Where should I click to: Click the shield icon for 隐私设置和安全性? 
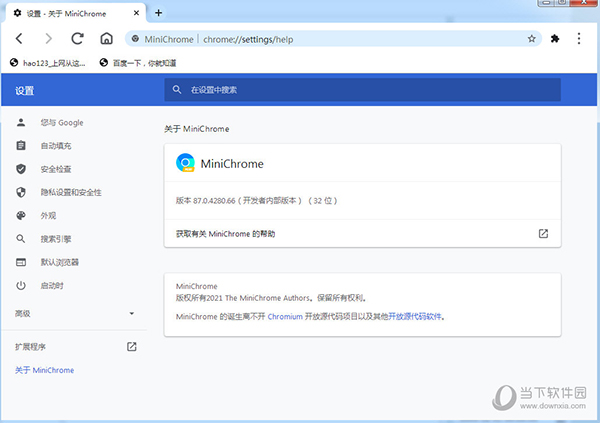click(21, 193)
